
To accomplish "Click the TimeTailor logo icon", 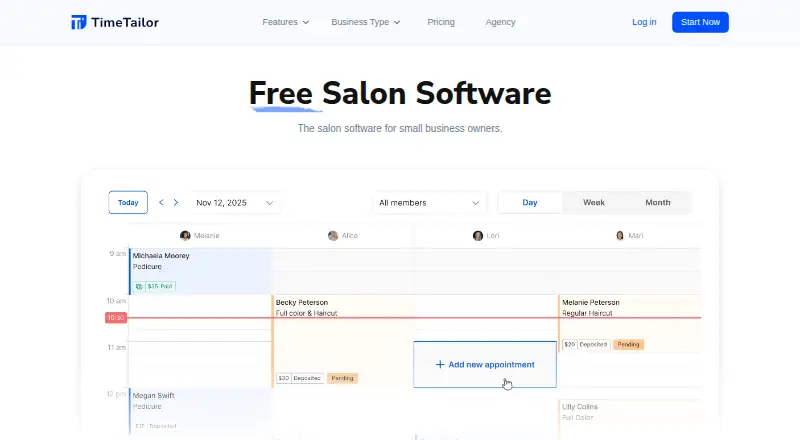I will [x=79, y=22].
